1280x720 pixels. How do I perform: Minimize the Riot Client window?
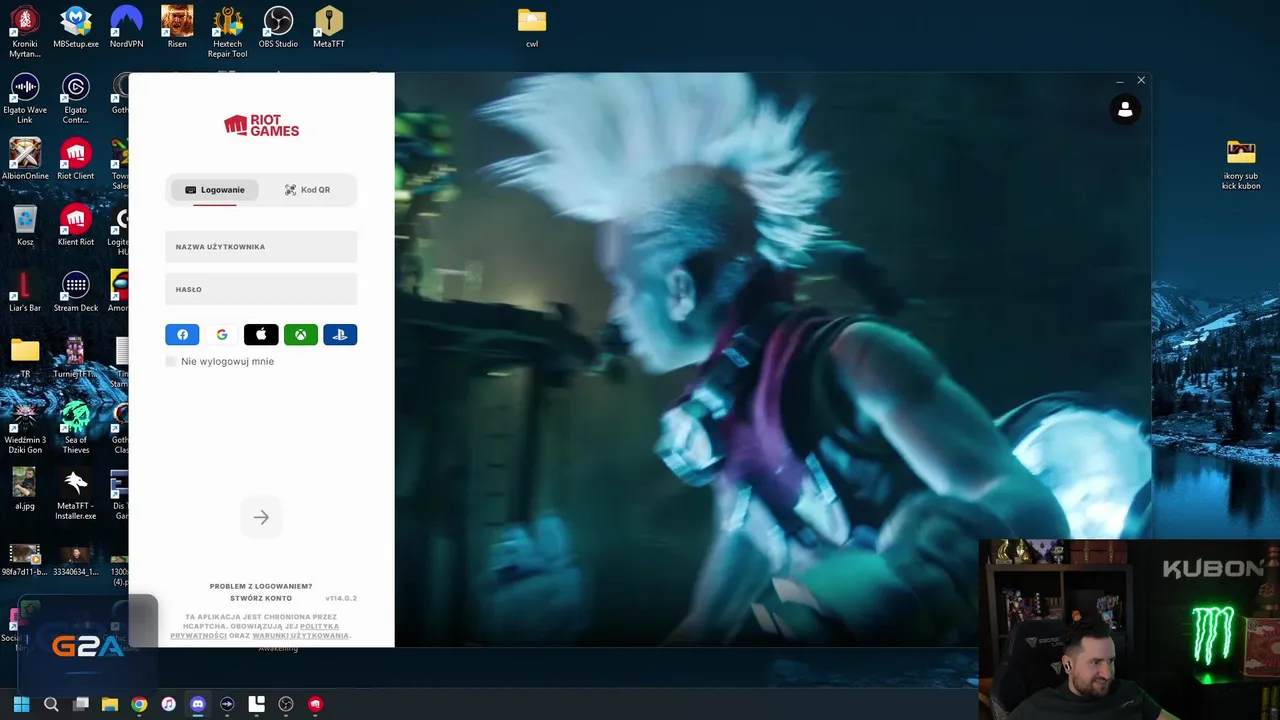pyautogui.click(x=1120, y=81)
